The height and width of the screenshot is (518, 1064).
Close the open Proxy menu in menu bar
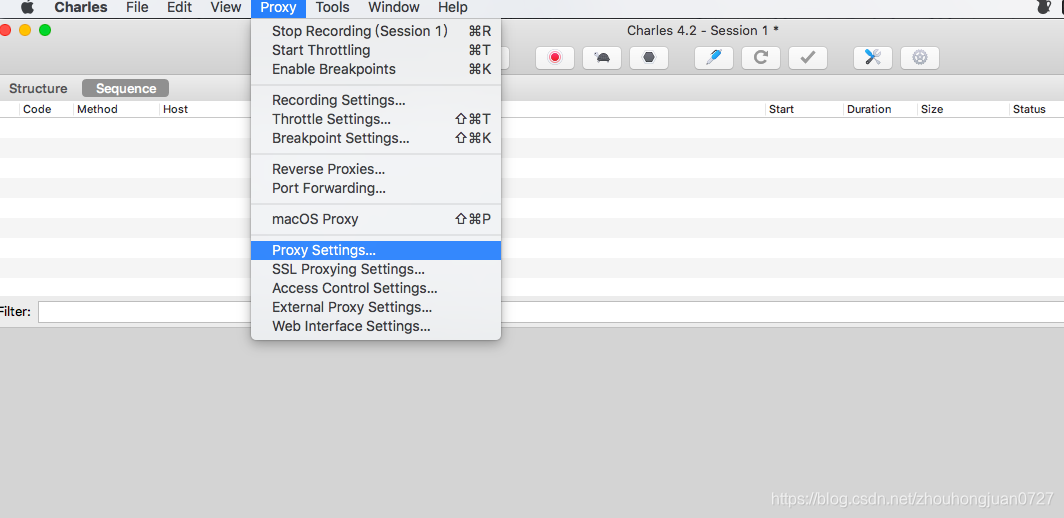pyautogui.click(x=278, y=8)
